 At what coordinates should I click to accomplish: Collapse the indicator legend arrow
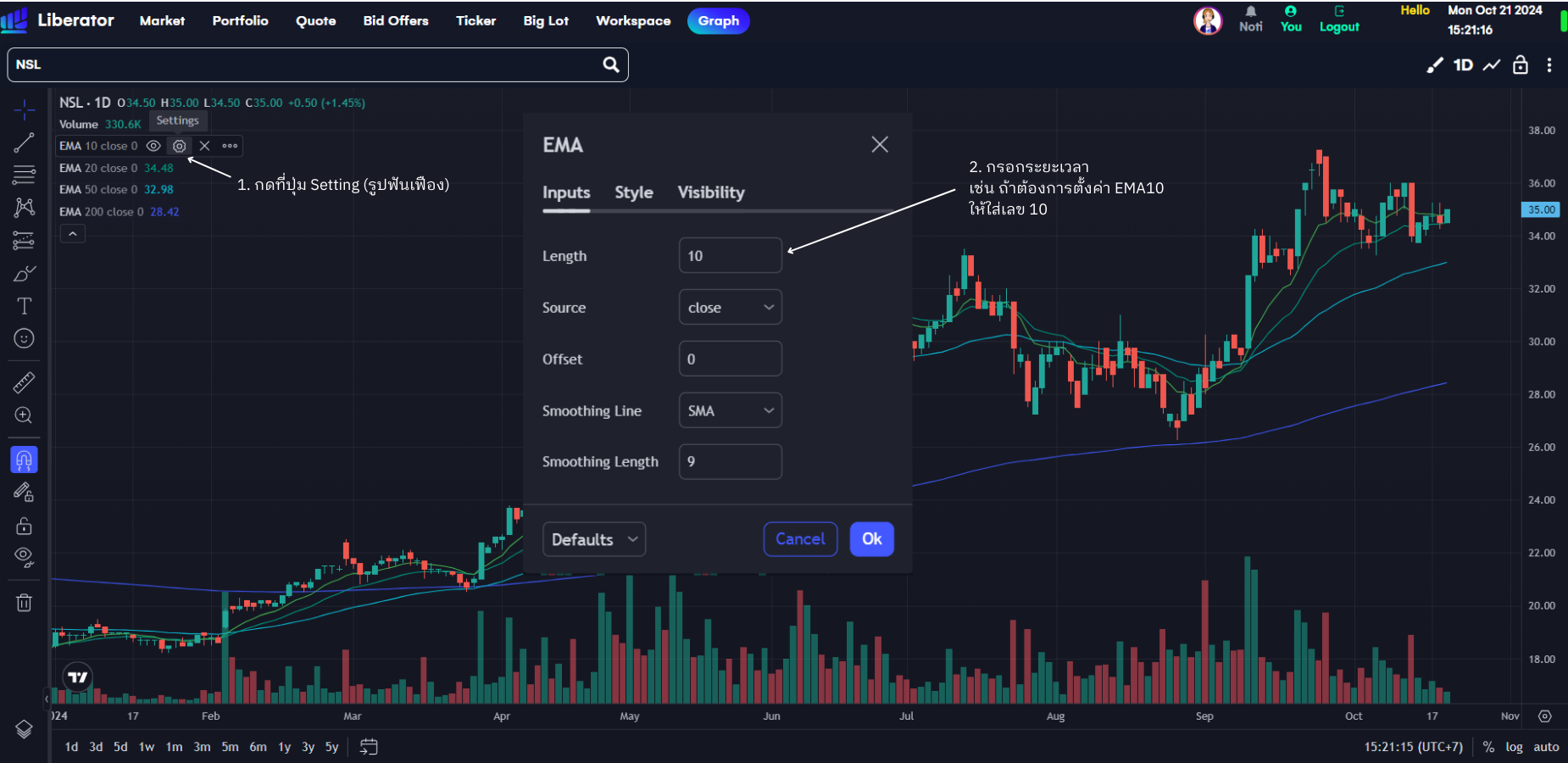tap(73, 234)
